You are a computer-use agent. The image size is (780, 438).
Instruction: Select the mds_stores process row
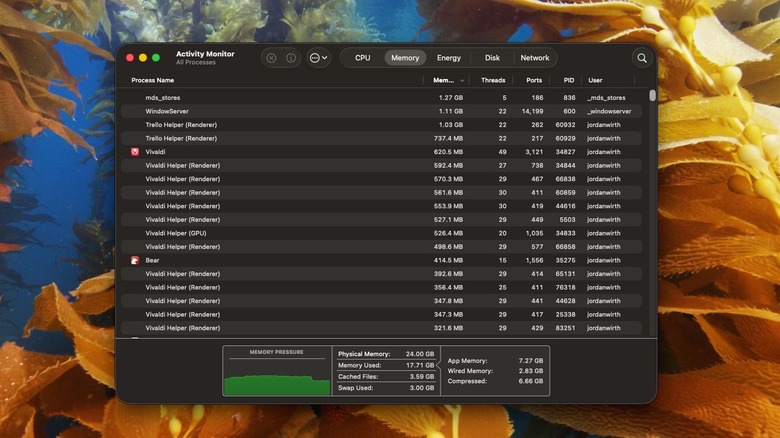tap(382, 98)
